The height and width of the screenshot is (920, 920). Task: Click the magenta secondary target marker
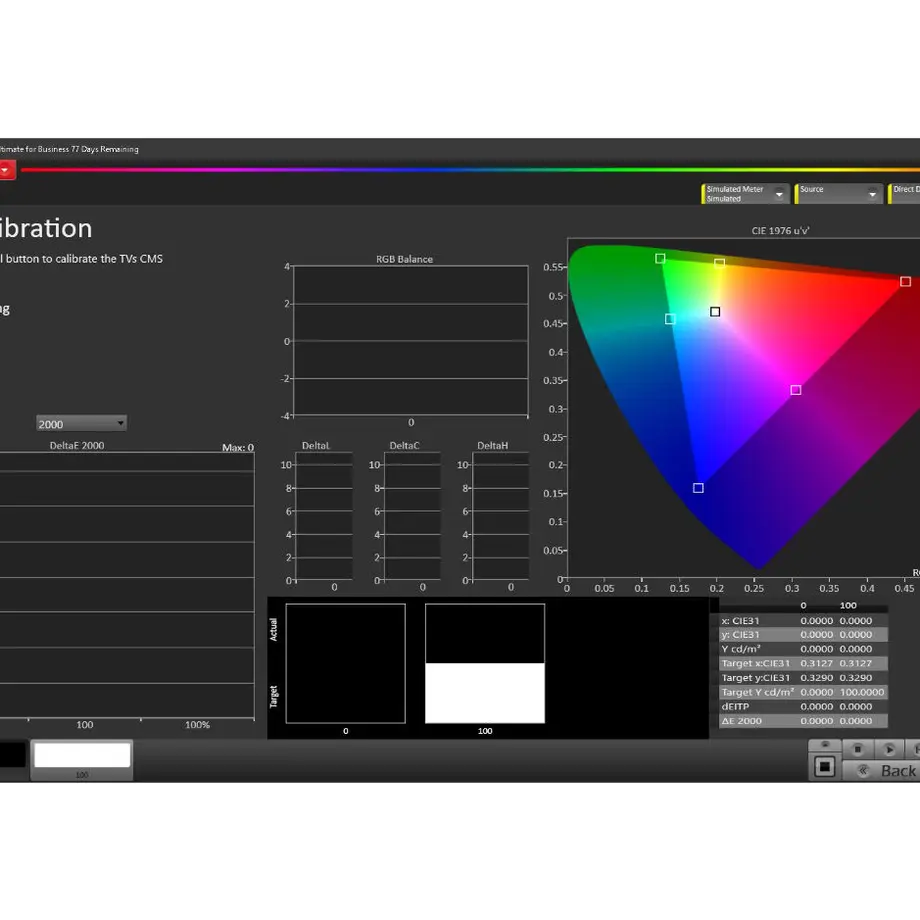(x=796, y=390)
